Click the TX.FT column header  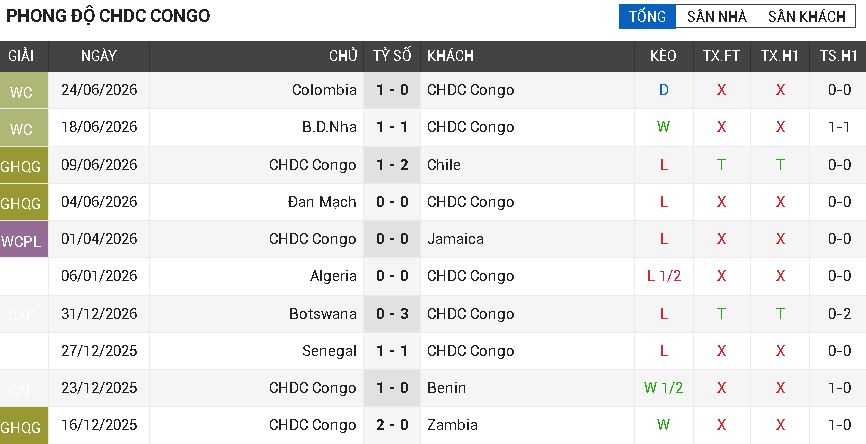(x=721, y=56)
